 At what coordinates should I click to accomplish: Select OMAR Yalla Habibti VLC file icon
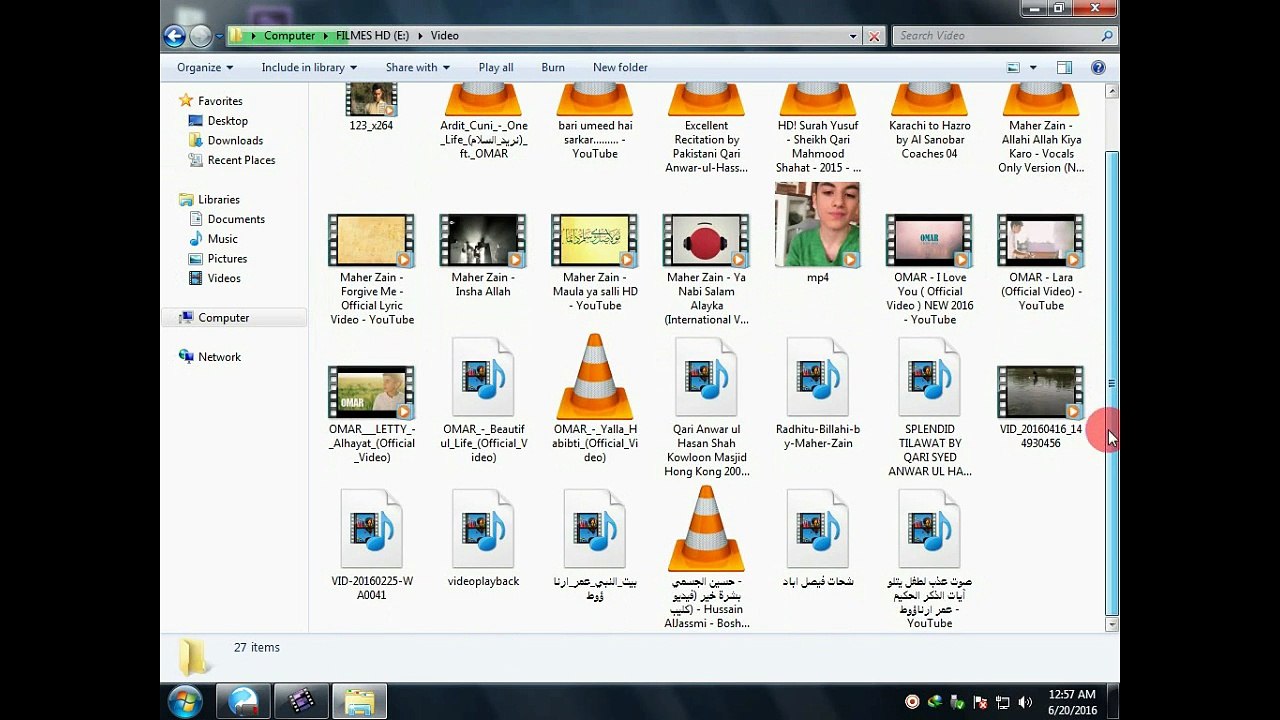pyautogui.click(x=595, y=377)
